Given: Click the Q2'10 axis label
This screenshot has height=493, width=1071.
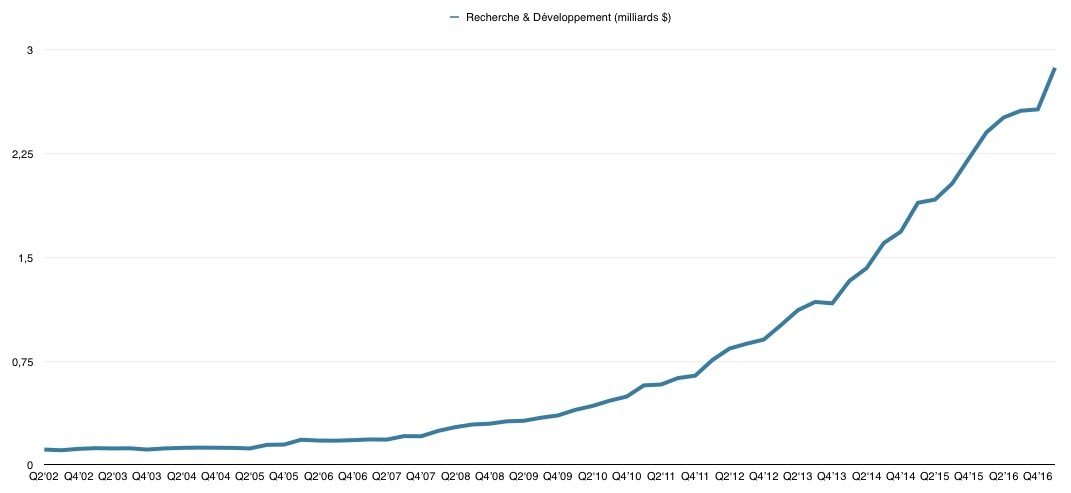Looking at the screenshot, I should [x=593, y=476].
